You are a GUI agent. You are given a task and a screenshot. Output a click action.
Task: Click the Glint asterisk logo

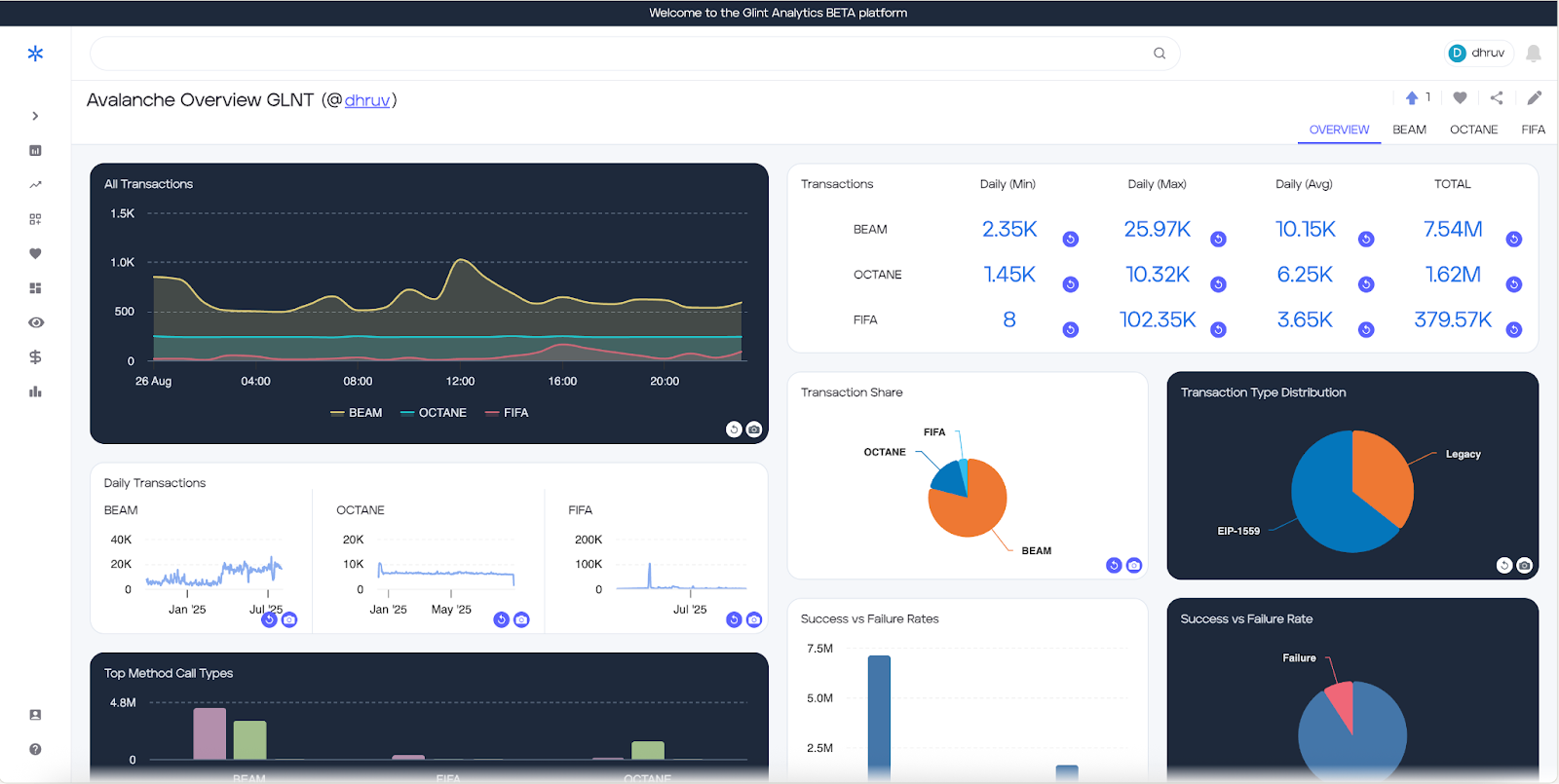[x=35, y=54]
